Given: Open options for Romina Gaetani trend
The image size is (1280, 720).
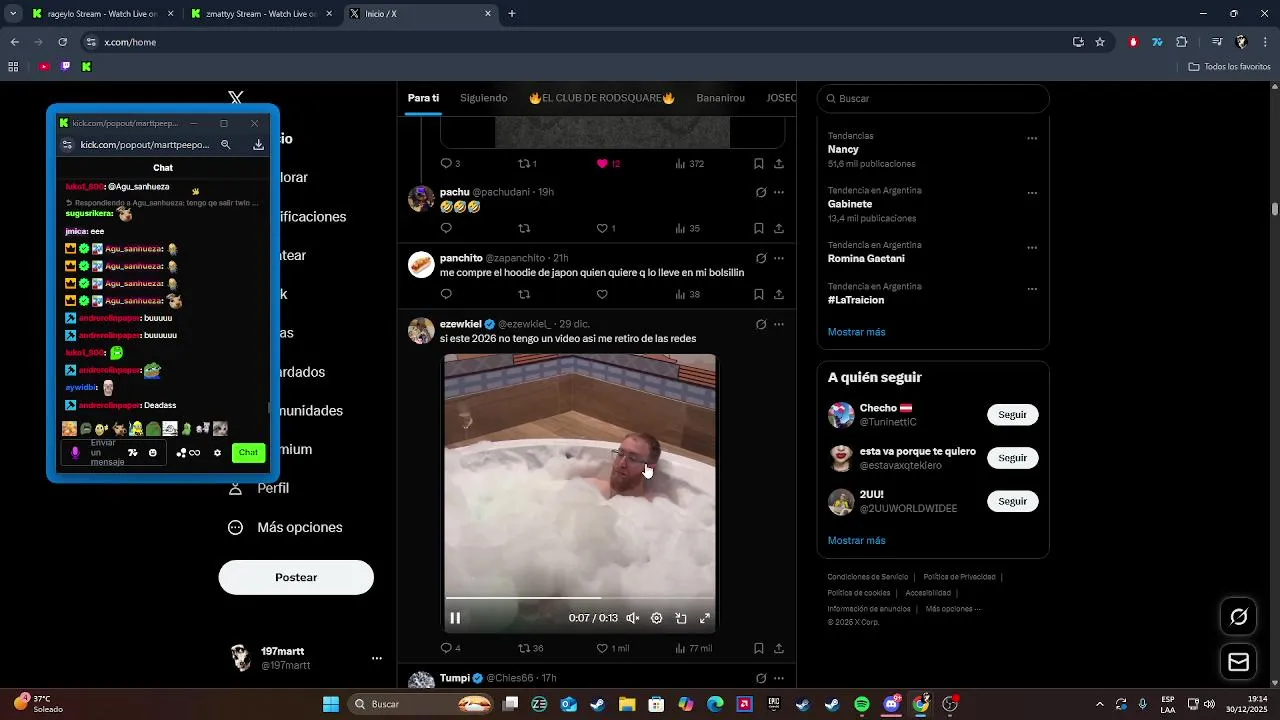Looking at the screenshot, I should tap(1032, 247).
